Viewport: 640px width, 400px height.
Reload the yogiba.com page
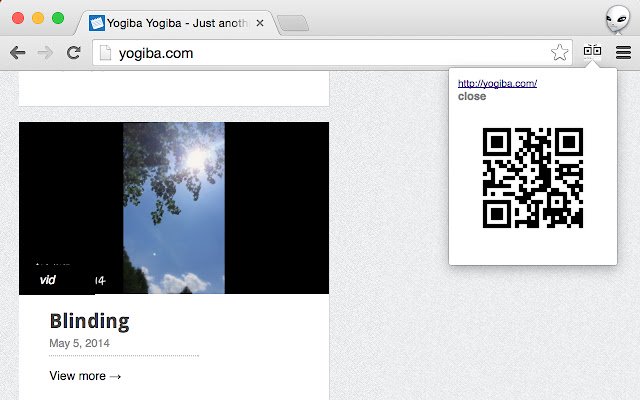tap(73, 53)
